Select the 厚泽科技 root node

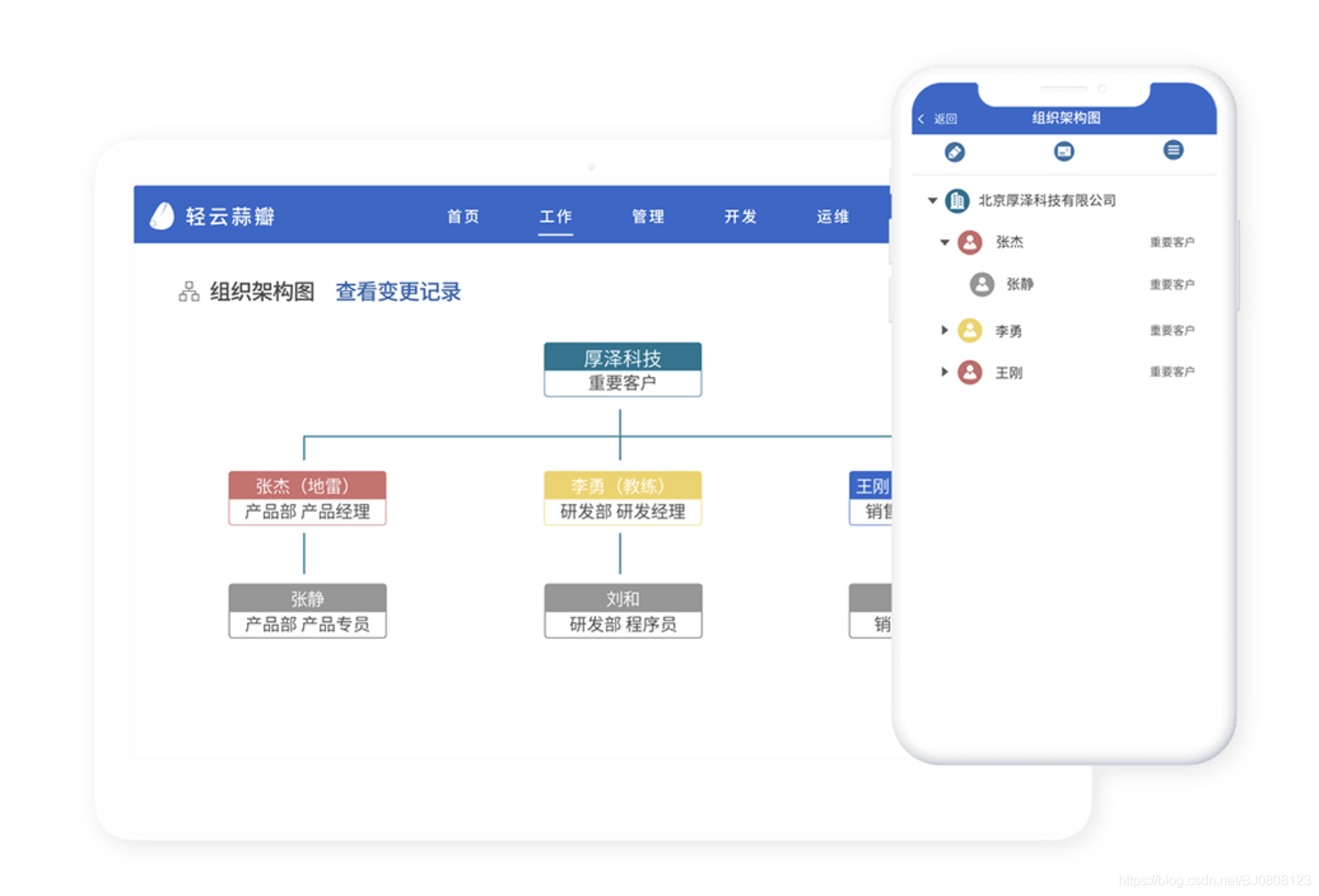point(623,369)
